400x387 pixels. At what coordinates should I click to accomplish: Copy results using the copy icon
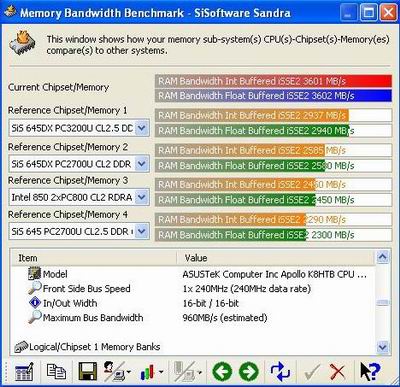[x=56, y=371]
